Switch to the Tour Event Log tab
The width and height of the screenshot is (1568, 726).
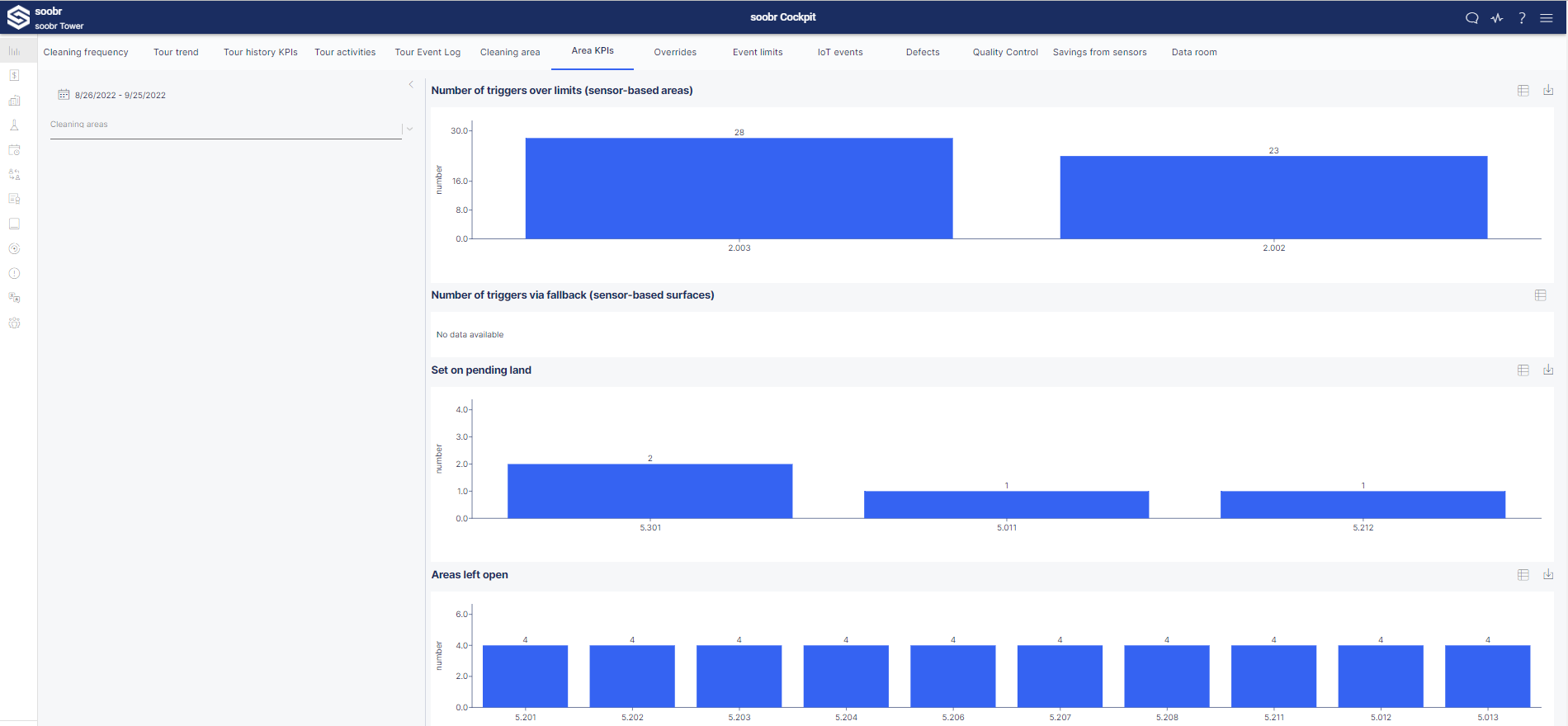coord(427,52)
